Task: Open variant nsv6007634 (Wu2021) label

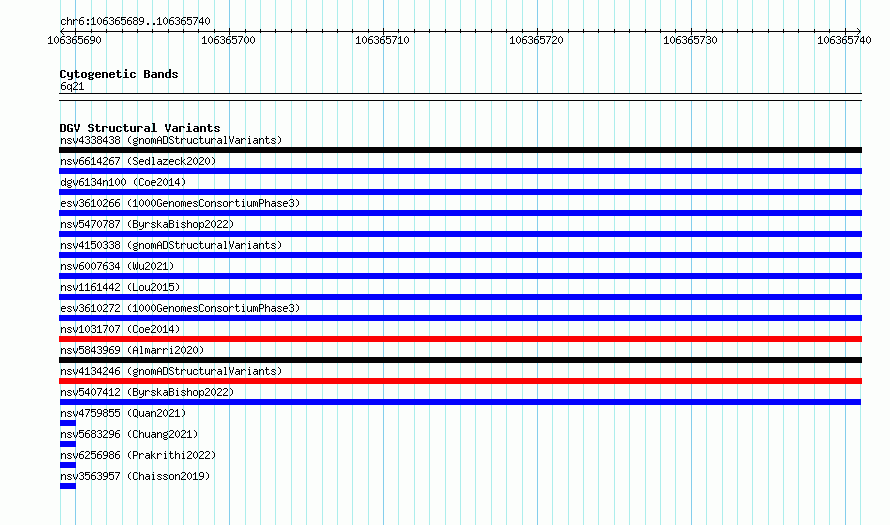Action: [x=117, y=266]
